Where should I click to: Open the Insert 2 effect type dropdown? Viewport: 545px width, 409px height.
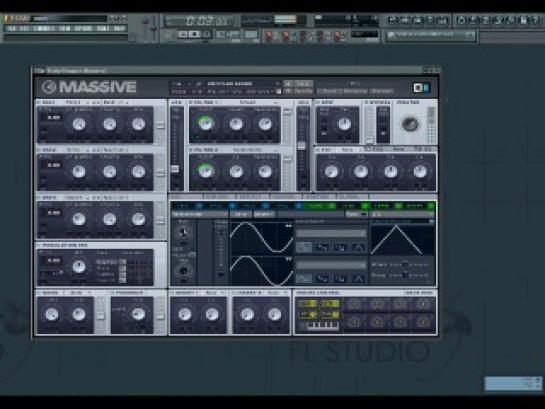pos(277,293)
